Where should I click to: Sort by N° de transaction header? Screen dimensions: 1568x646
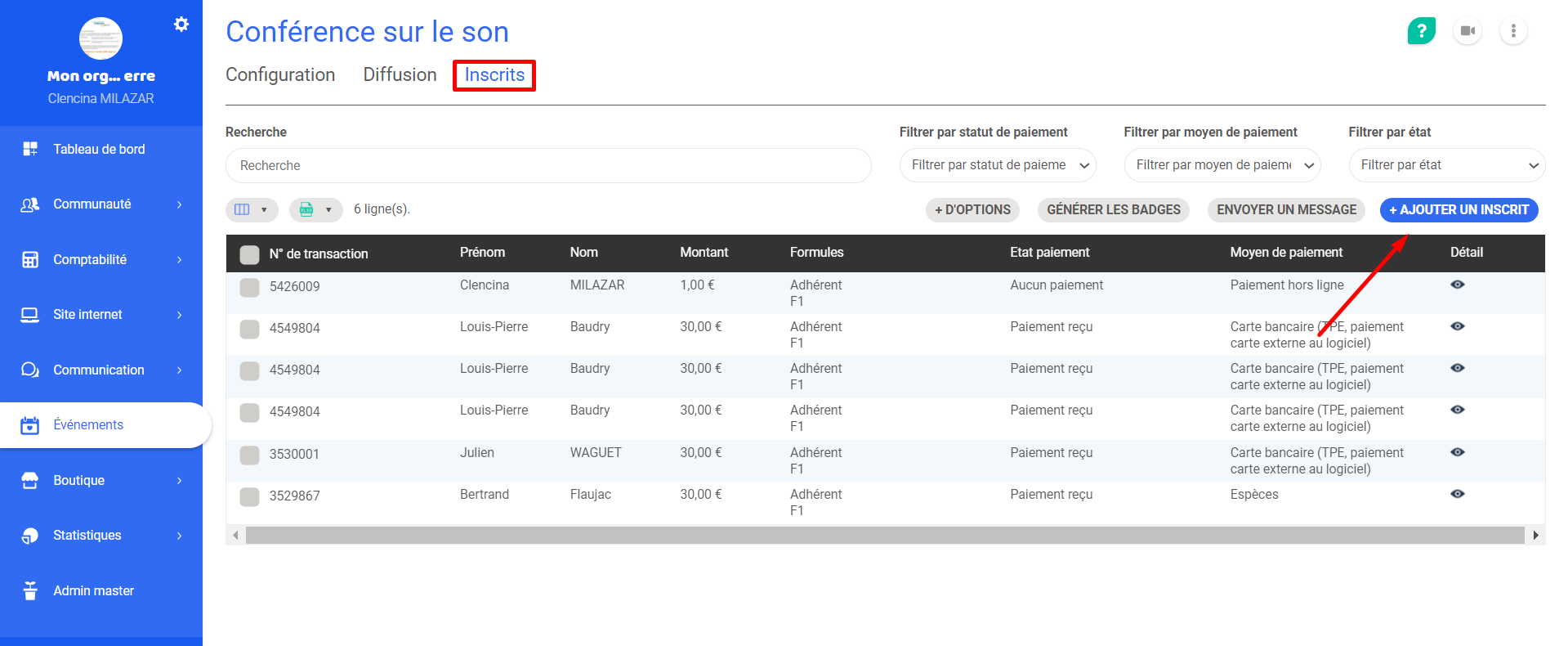pos(319,253)
